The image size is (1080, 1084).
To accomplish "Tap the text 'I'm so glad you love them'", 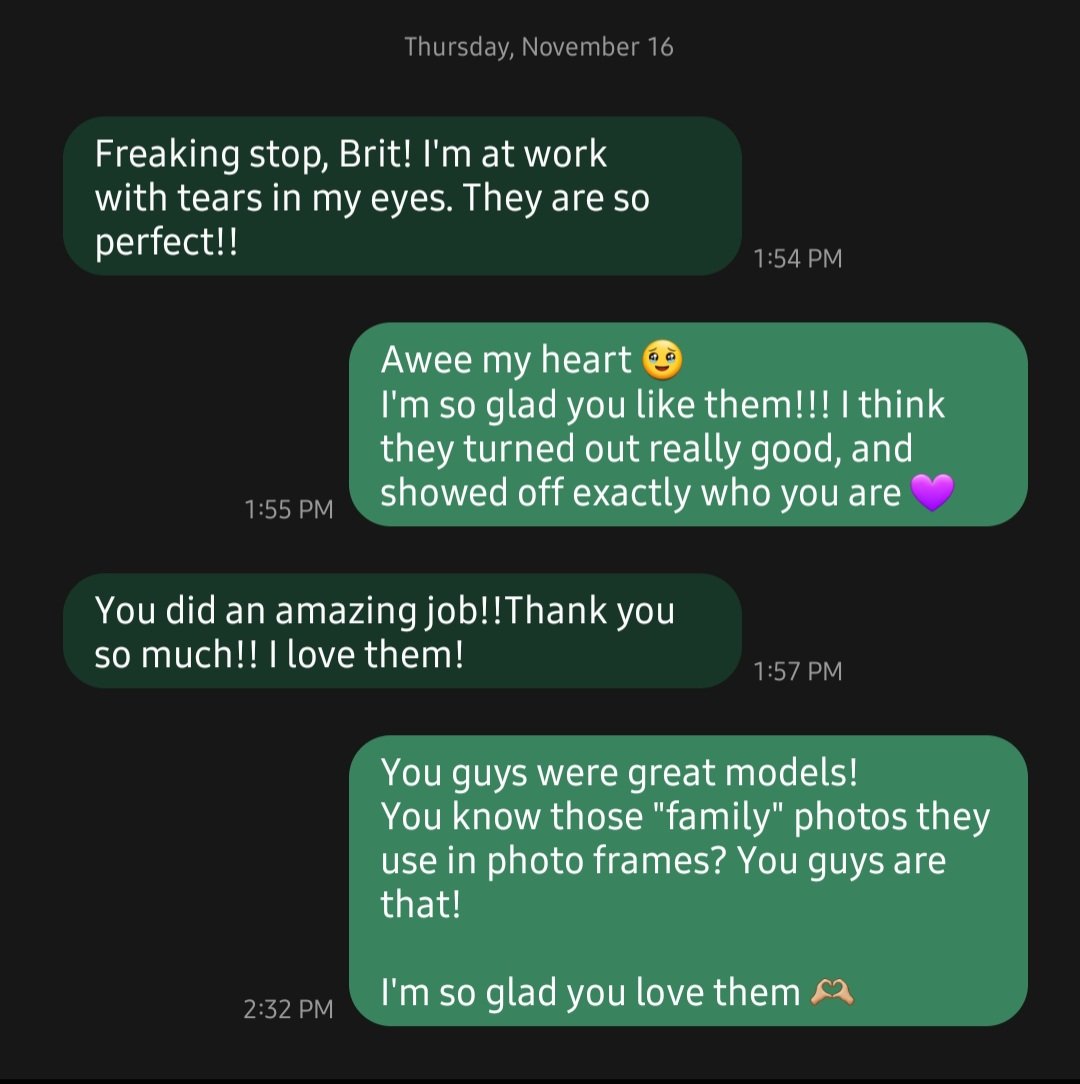I will (590, 993).
